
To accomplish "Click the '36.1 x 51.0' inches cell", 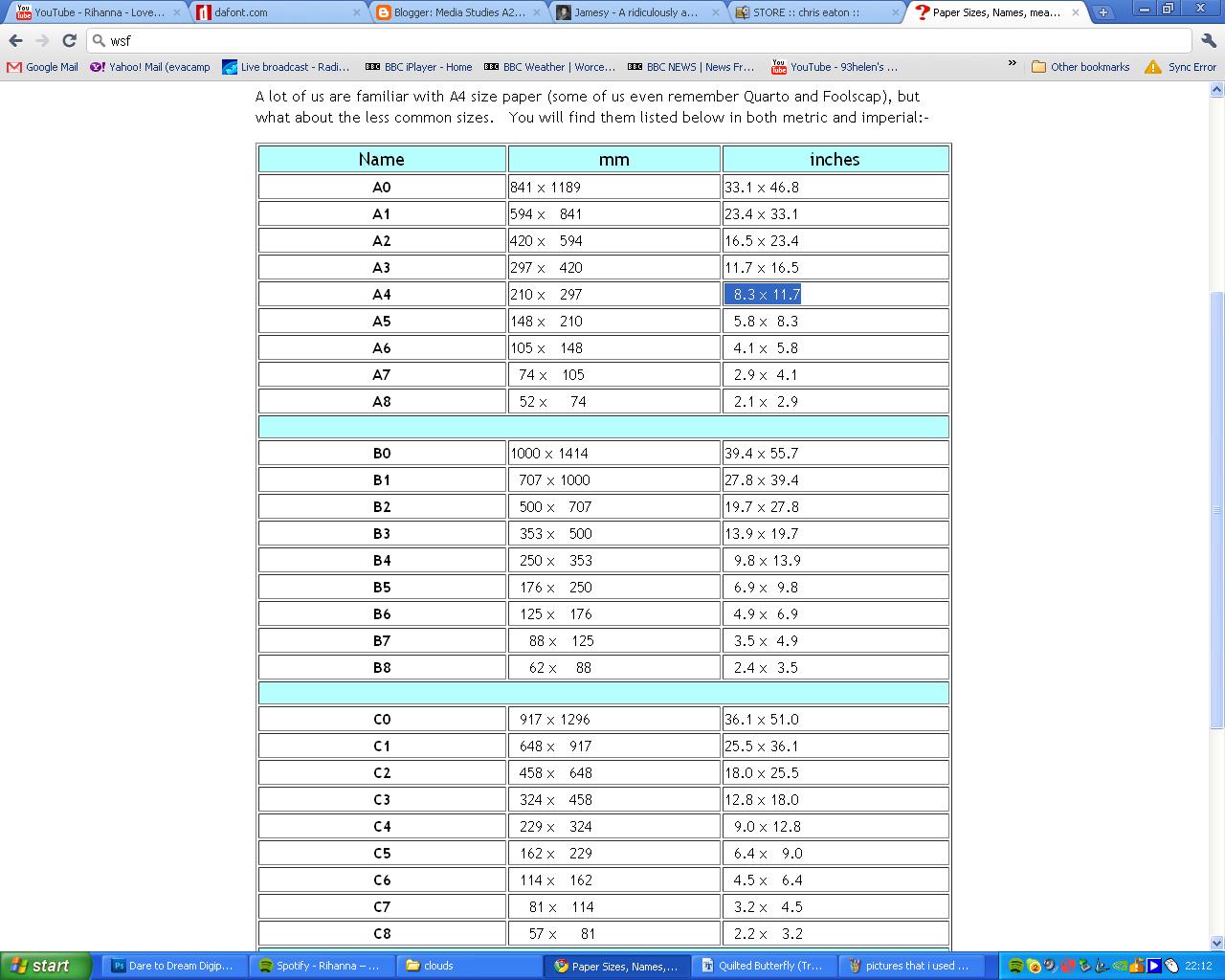I will click(x=835, y=719).
